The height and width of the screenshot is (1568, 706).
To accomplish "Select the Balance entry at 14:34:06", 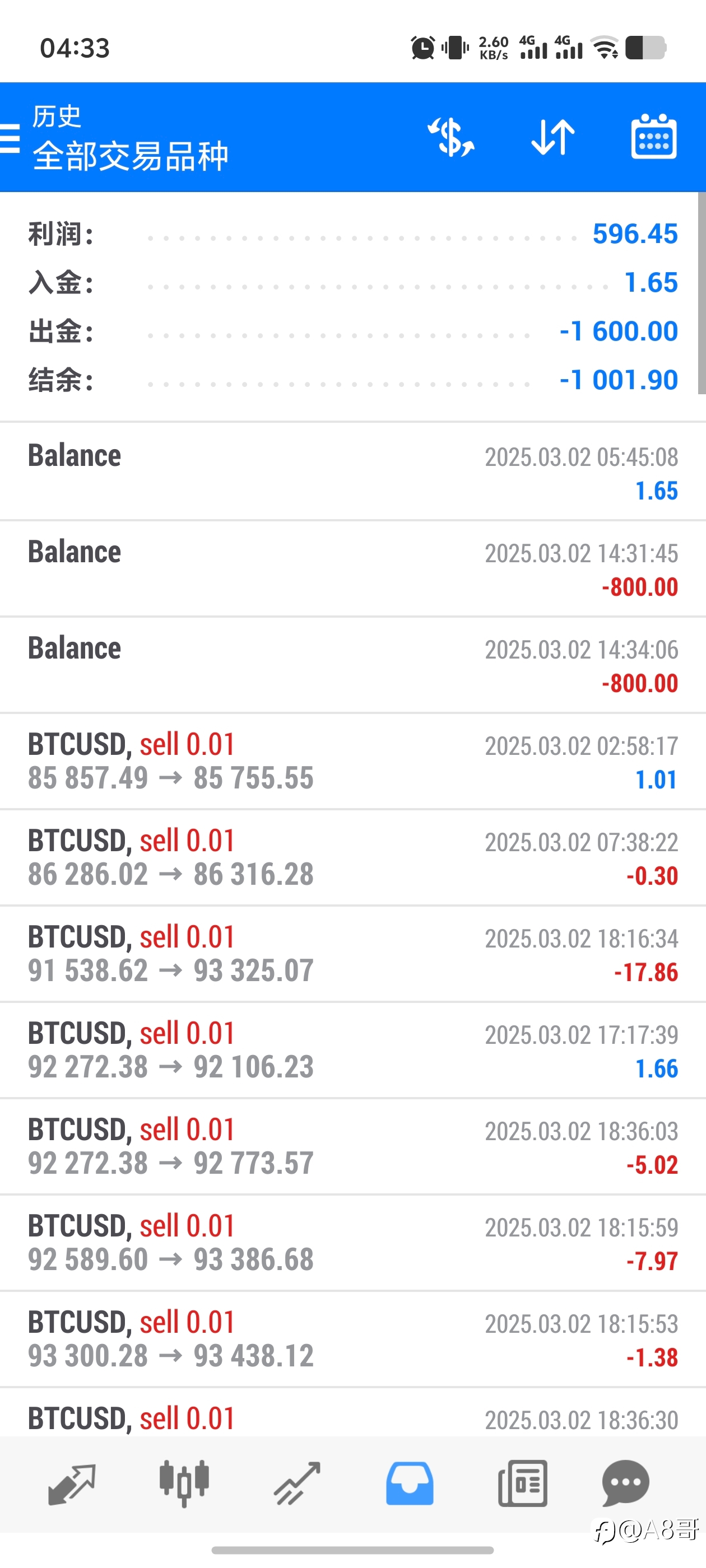I will pyautogui.click(x=352, y=665).
